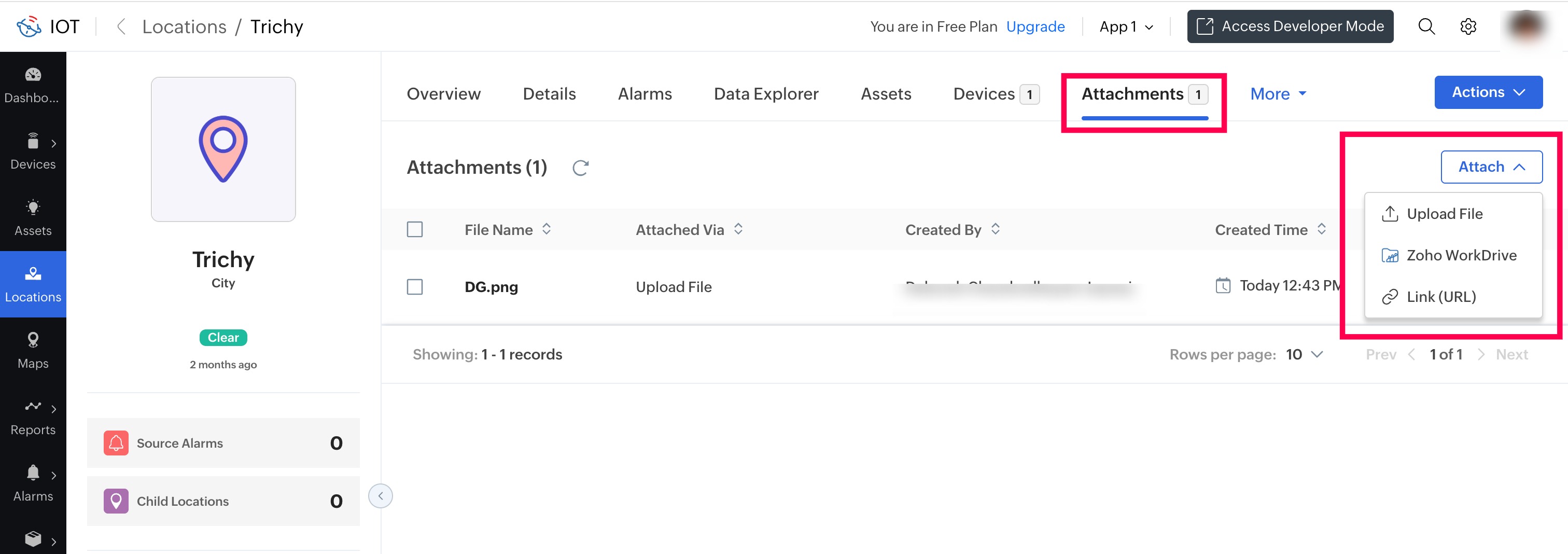Click the refresh attachments icon
Viewport: 1568px width, 554px height.
coord(580,168)
